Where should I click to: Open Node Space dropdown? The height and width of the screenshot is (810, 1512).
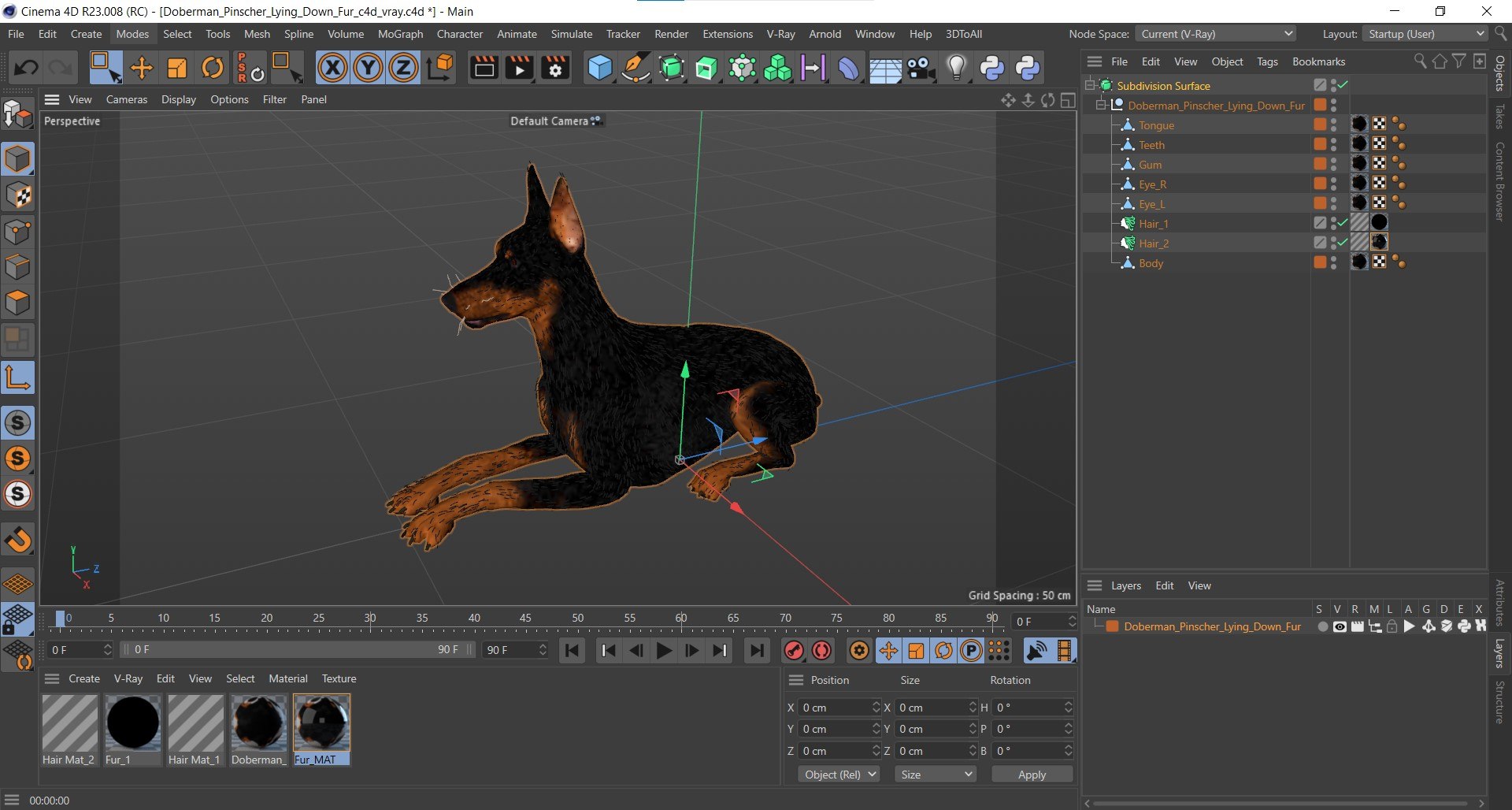point(1216,34)
